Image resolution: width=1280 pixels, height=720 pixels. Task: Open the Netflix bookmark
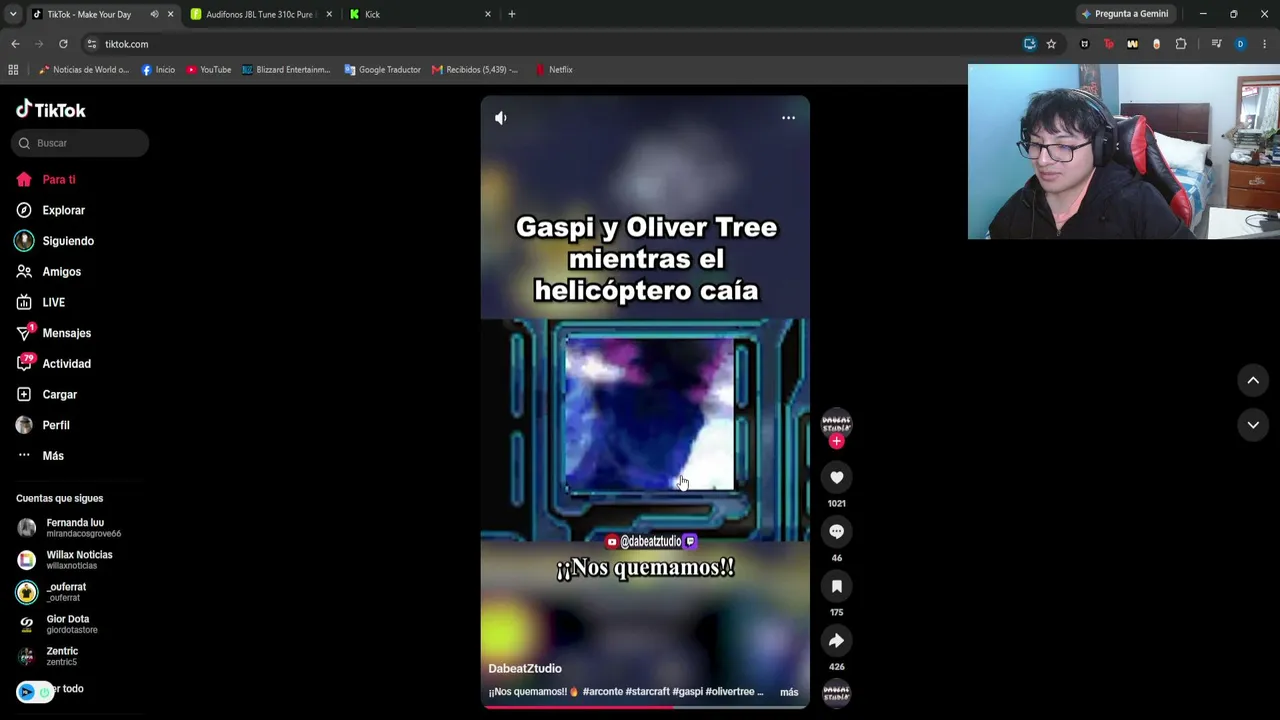(554, 70)
